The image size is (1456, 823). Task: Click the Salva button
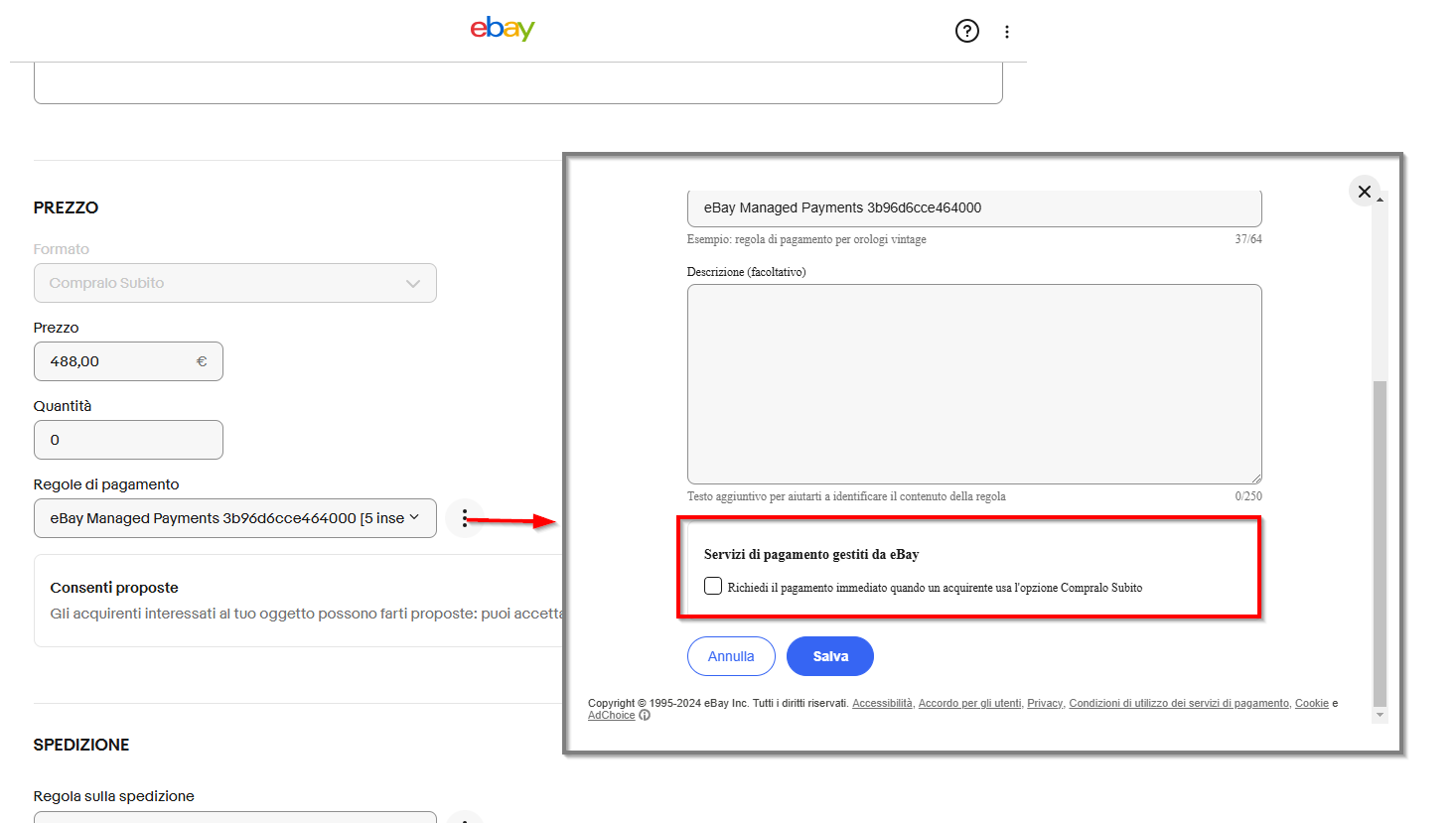tap(829, 656)
